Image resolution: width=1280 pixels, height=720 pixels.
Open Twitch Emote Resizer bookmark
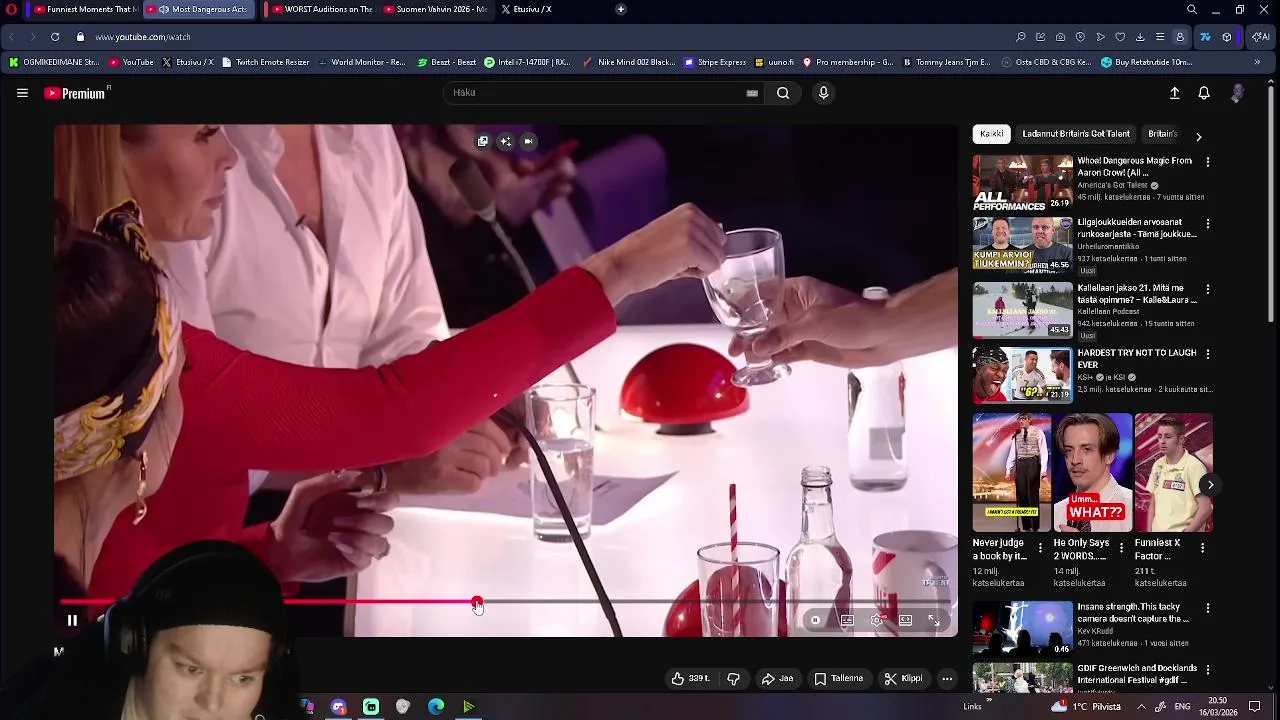[x=265, y=62]
